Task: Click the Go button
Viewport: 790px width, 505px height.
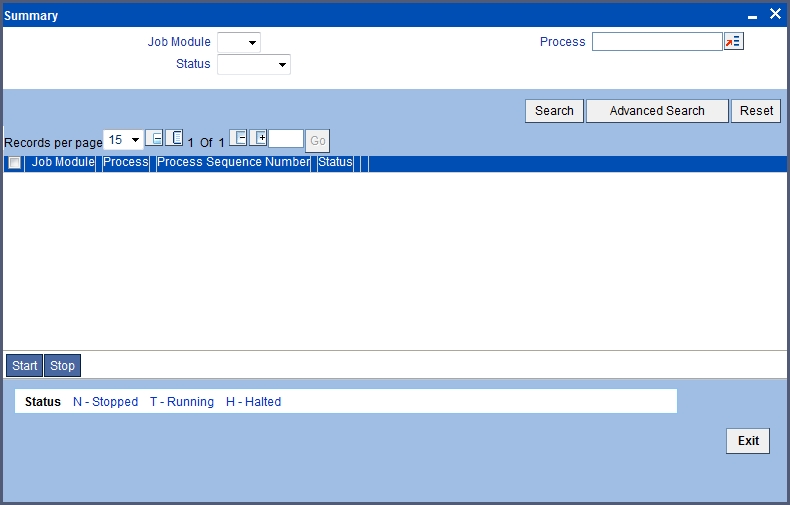Action: tap(317, 141)
